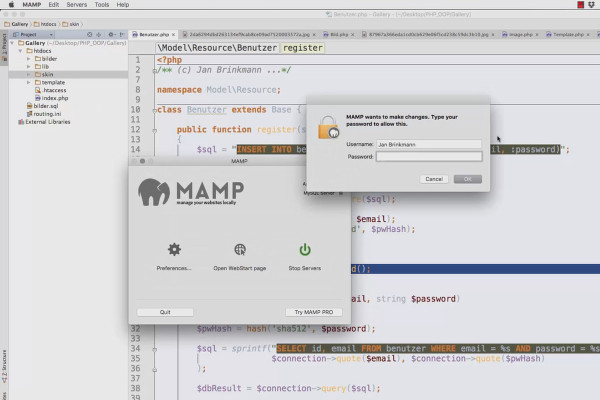Open MAMP Preferences gear icon

pos(174,250)
